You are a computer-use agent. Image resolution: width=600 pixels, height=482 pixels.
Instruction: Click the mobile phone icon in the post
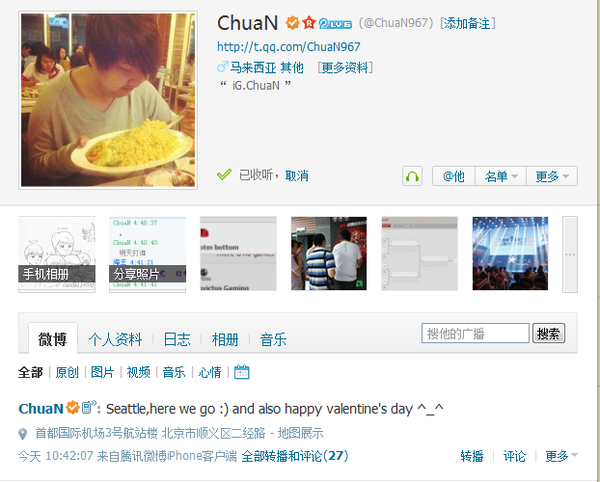pyautogui.click(x=88, y=407)
